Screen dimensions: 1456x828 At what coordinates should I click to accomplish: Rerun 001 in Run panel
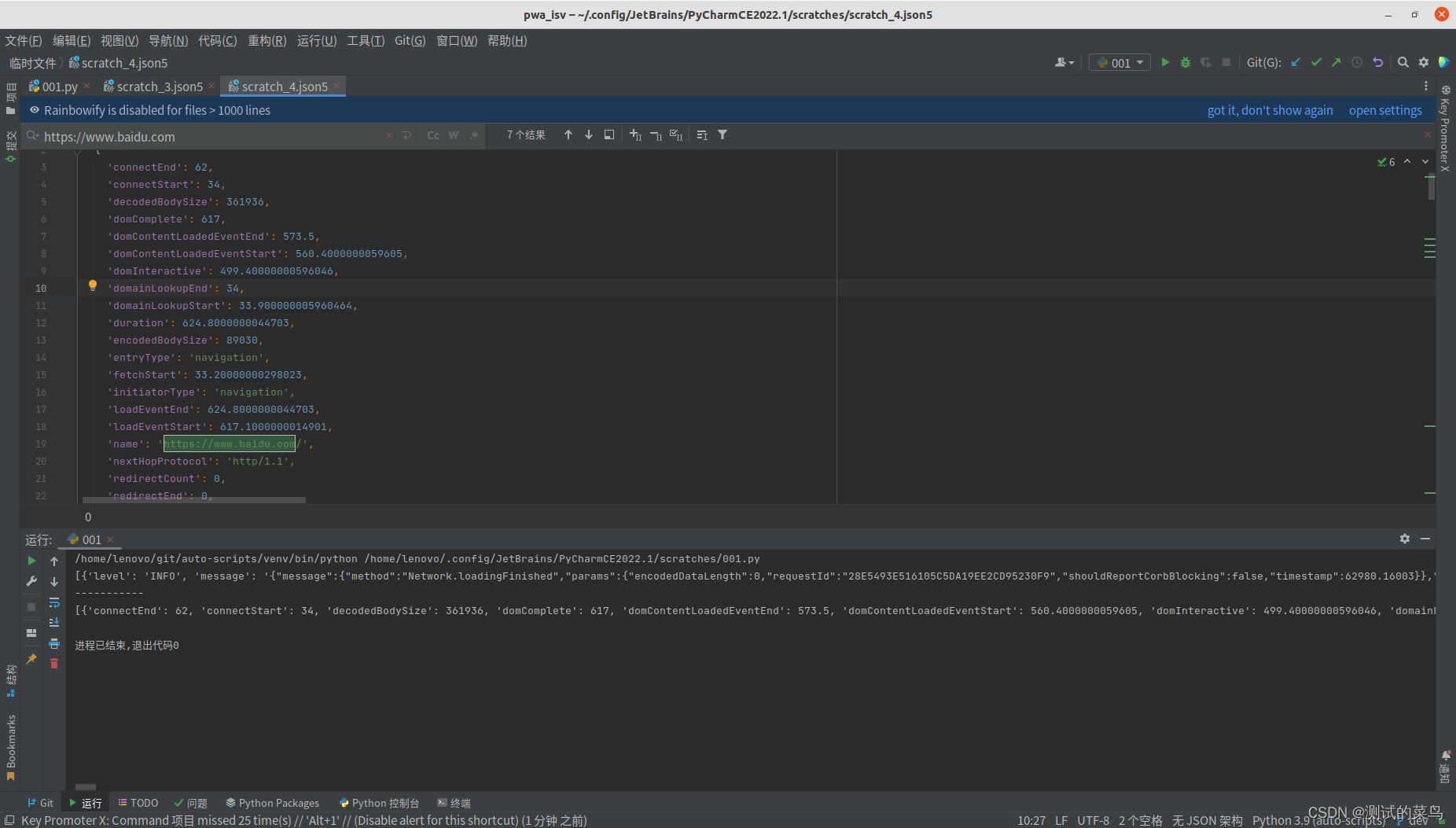click(31, 561)
